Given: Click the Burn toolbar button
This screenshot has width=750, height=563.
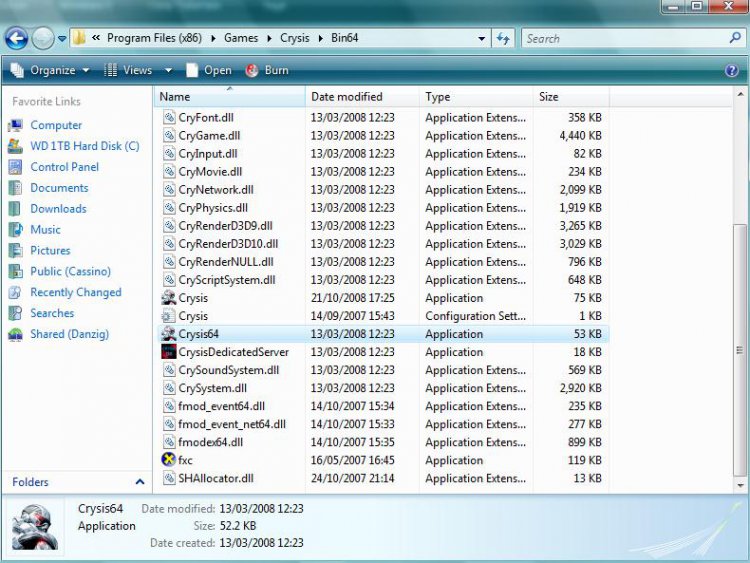Looking at the screenshot, I should coord(267,70).
